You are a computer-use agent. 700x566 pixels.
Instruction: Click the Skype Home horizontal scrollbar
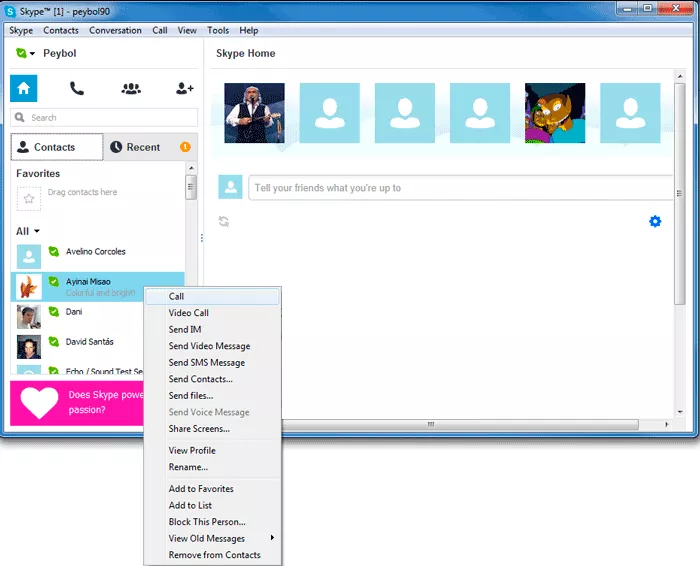click(x=460, y=424)
